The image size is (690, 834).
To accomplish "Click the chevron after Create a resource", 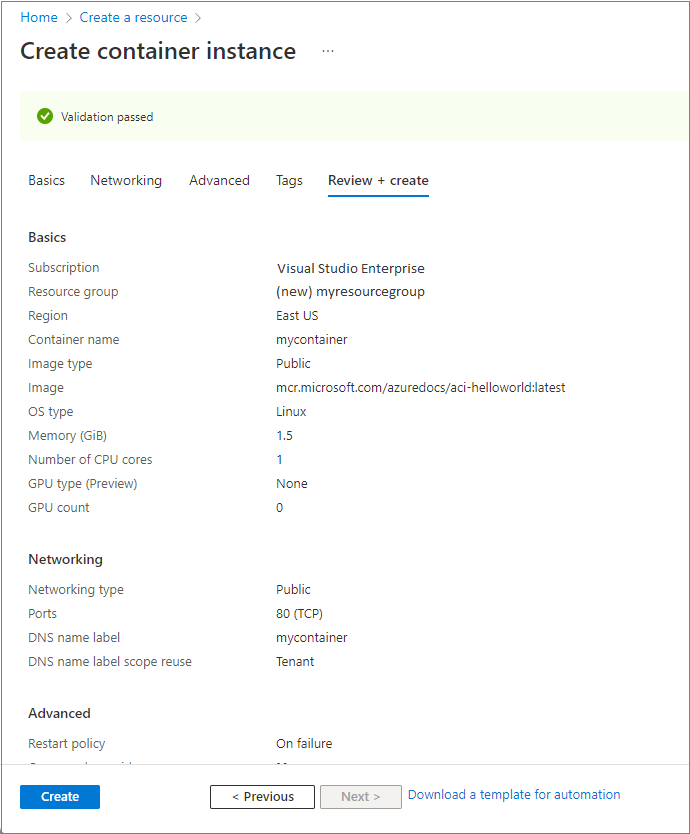I will (197, 17).
